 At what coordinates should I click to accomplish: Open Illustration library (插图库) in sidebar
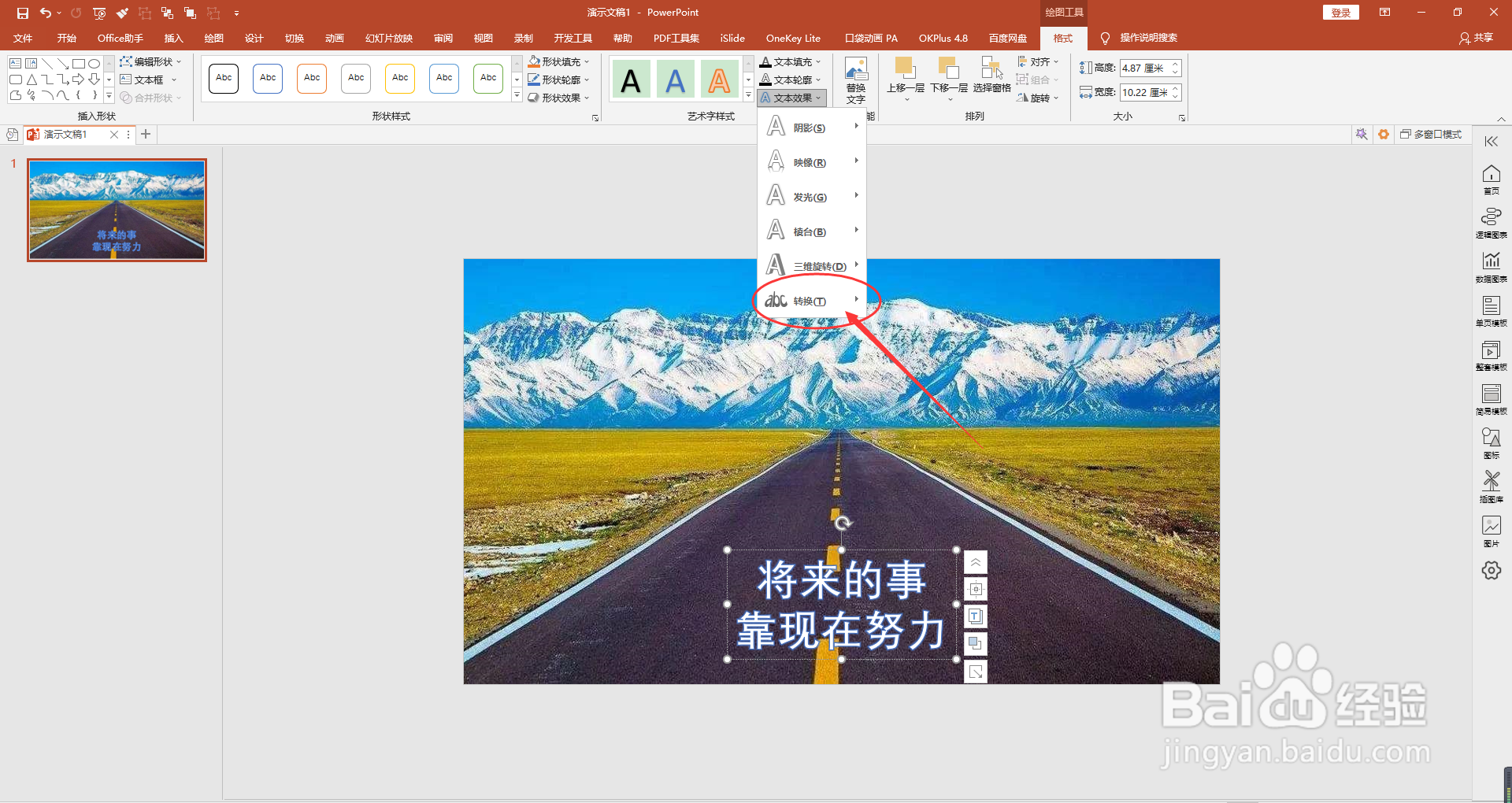pyautogui.click(x=1492, y=488)
